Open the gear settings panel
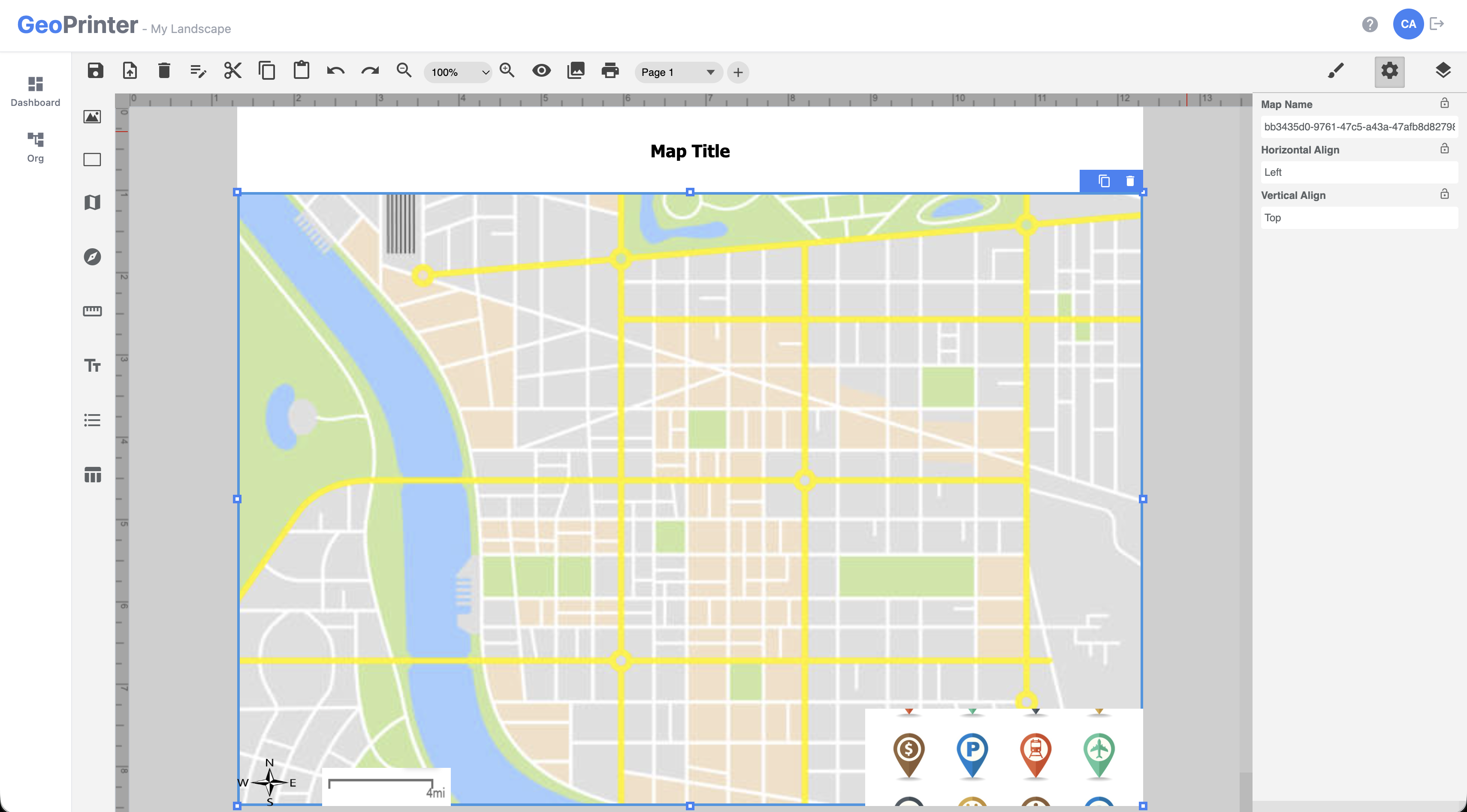The image size is (1467, 812). coord(1389,71)
